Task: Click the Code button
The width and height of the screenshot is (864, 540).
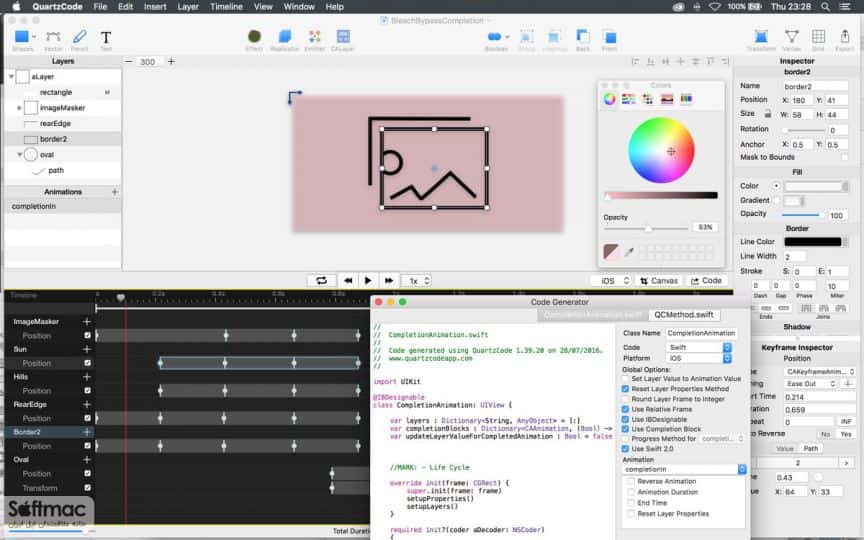Action: (706, 281)
